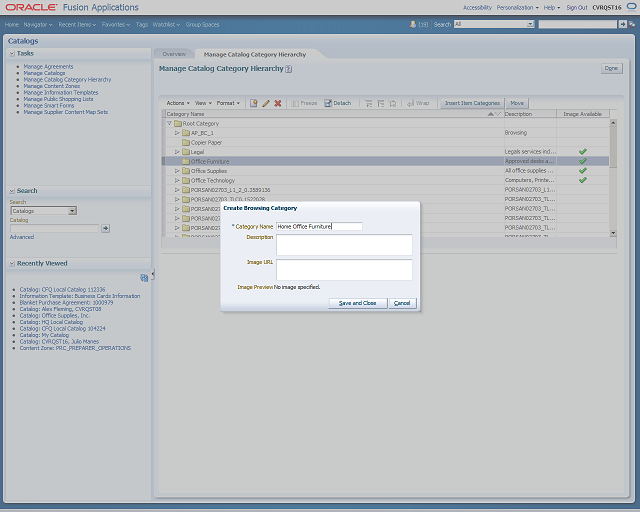Click the catalog search go arrow button
This screenshot has height=512, width=640.
(x=106, y=228)
